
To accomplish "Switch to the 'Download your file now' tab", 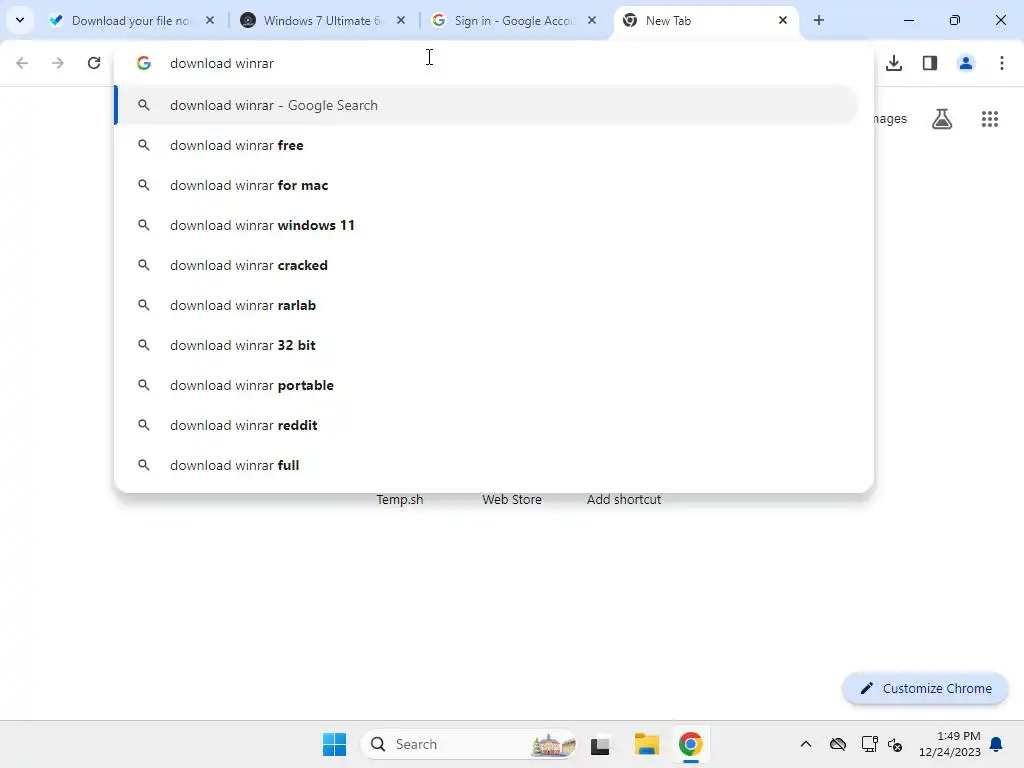I will click(x=129, y=21).
